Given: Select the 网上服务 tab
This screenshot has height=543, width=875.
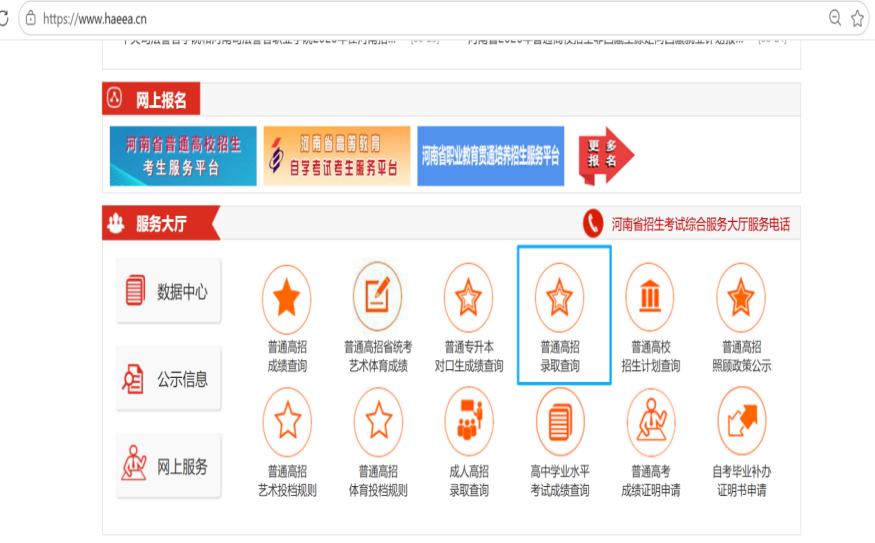Looking at the screenshot, I should tap(169, 466).
